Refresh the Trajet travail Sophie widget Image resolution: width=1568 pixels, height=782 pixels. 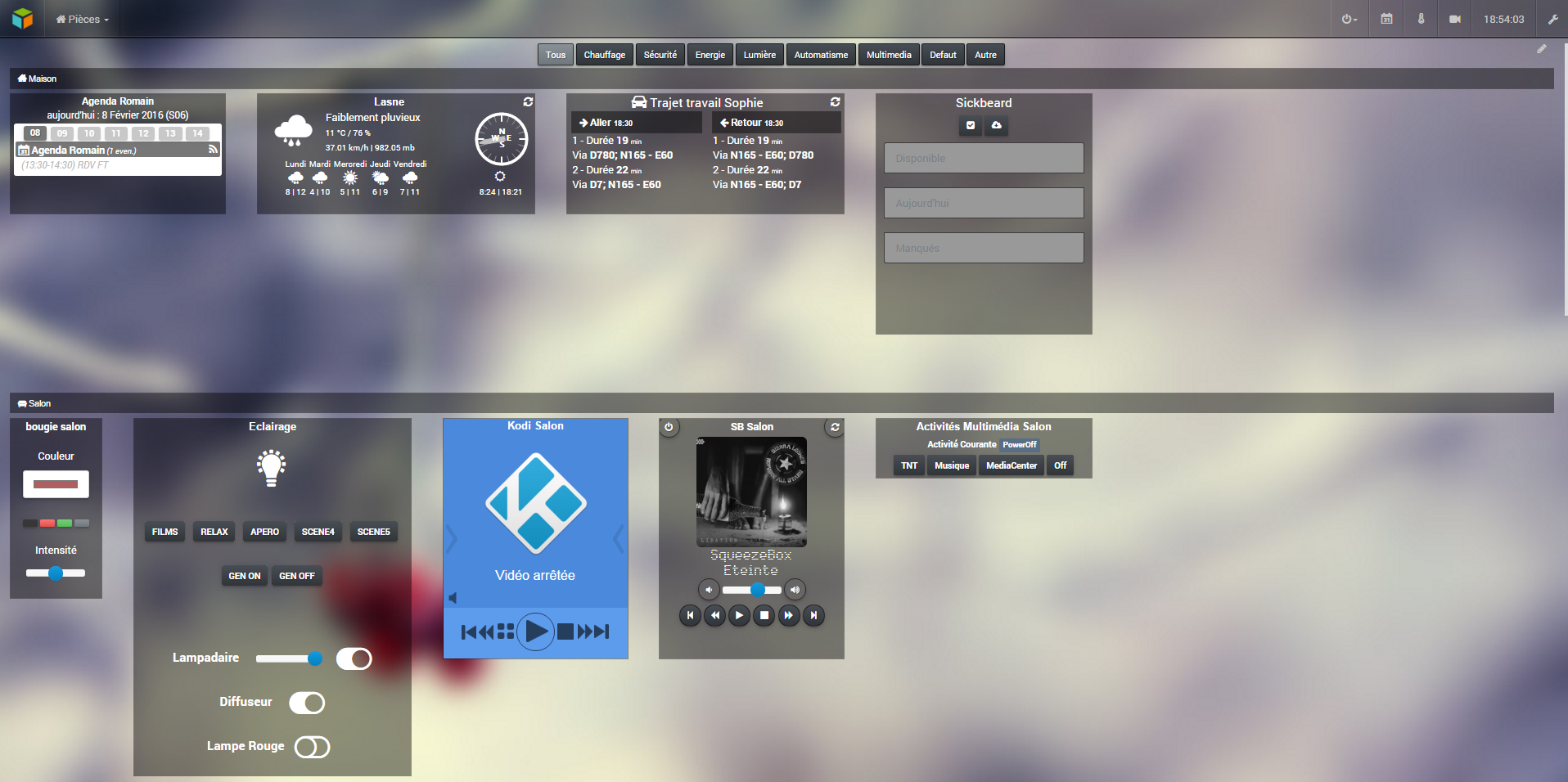(835, 101)
